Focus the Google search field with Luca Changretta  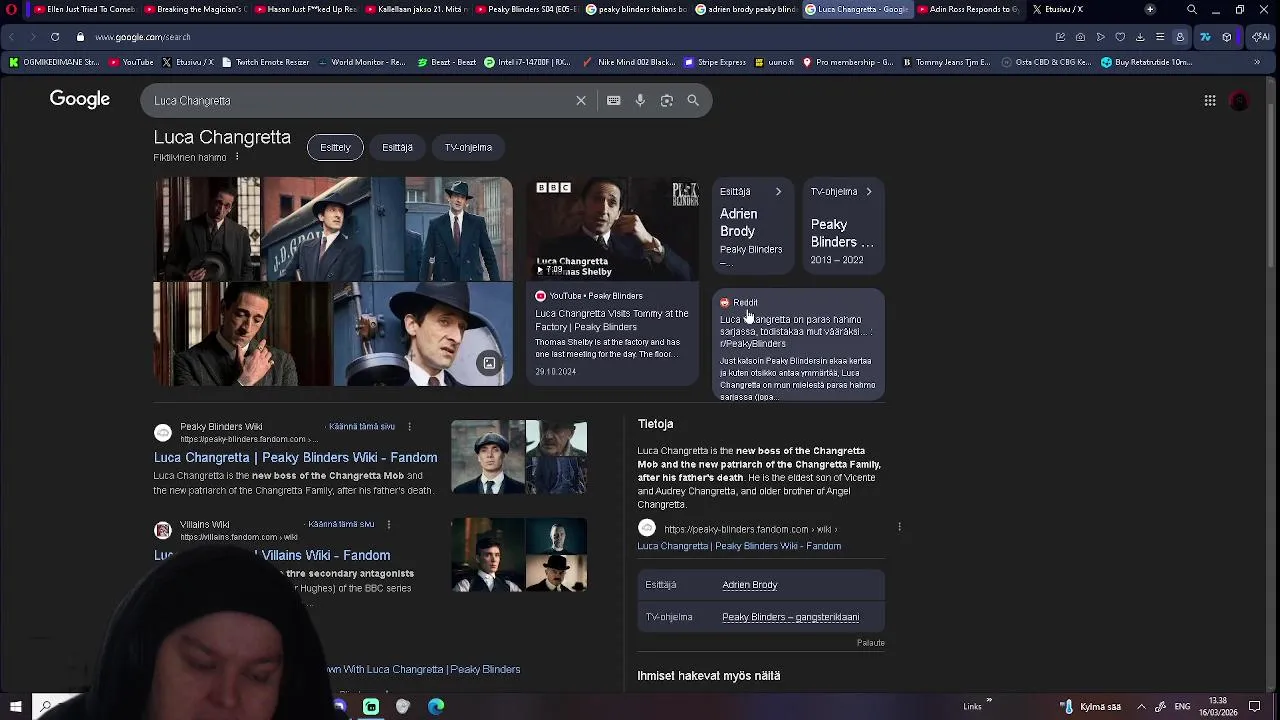click(x=360, y=100)
